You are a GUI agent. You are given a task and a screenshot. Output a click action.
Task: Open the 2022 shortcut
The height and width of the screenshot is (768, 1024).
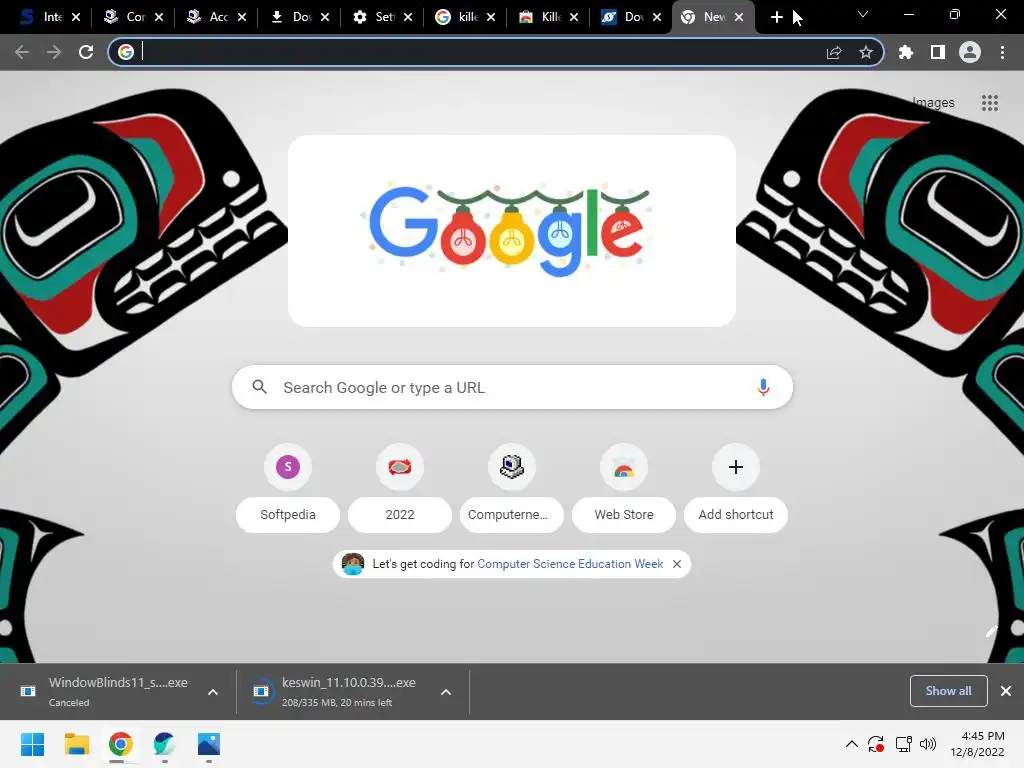point(400,488)
